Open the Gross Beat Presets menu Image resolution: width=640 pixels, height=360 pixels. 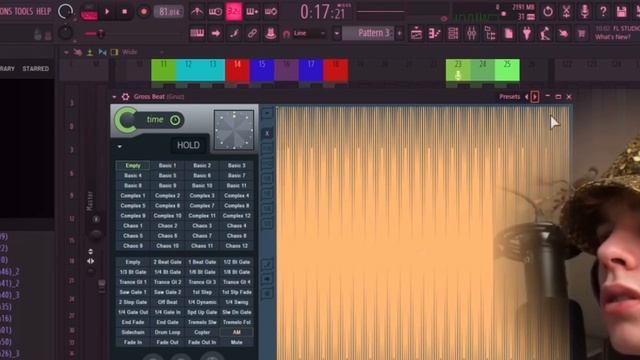coord(509,97)
